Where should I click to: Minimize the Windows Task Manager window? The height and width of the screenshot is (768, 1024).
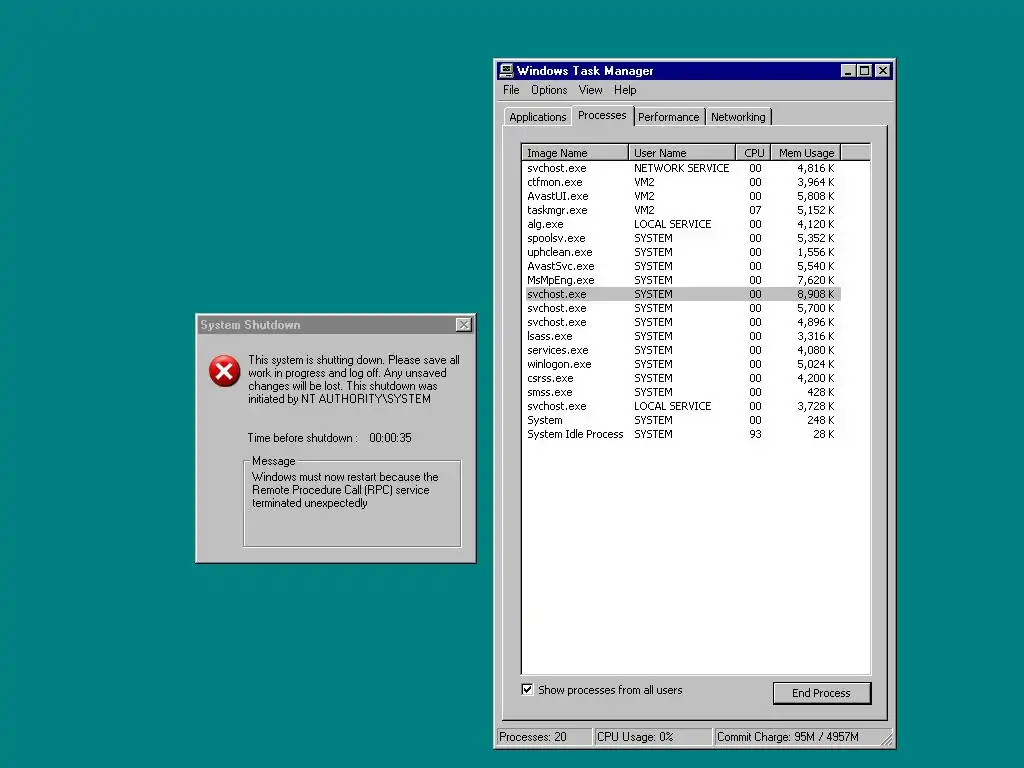click(848, 71)
